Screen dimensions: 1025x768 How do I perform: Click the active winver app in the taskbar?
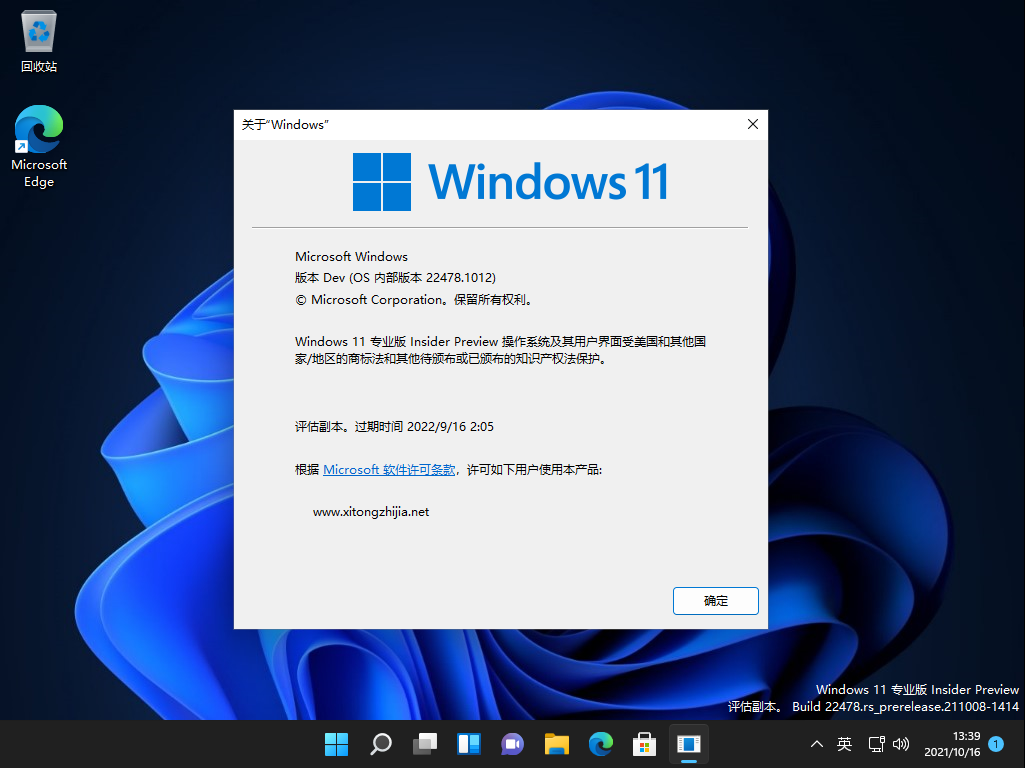[688, 744]
